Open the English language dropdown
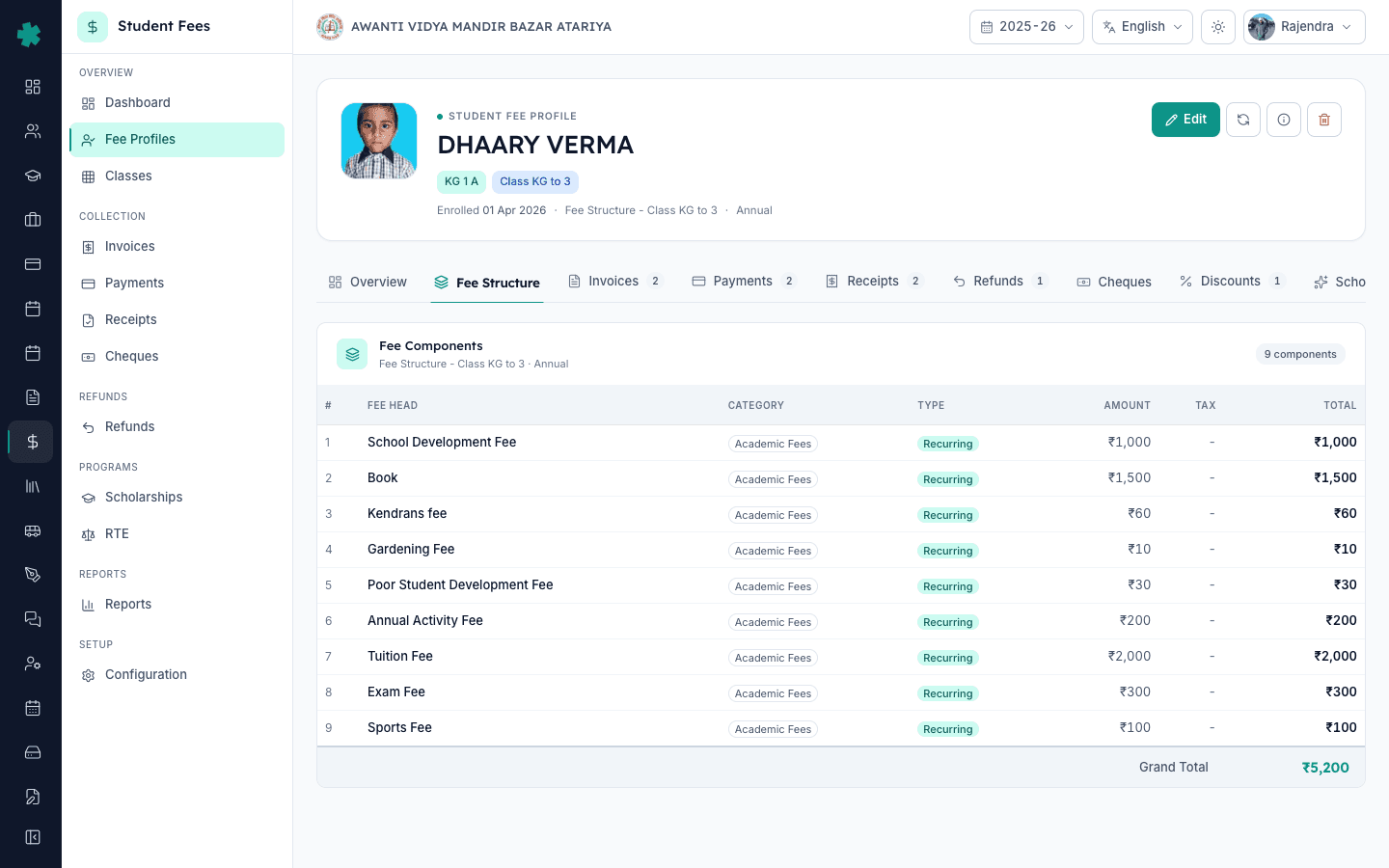This screenshot has width=1389, height=868. [1142, 27]
